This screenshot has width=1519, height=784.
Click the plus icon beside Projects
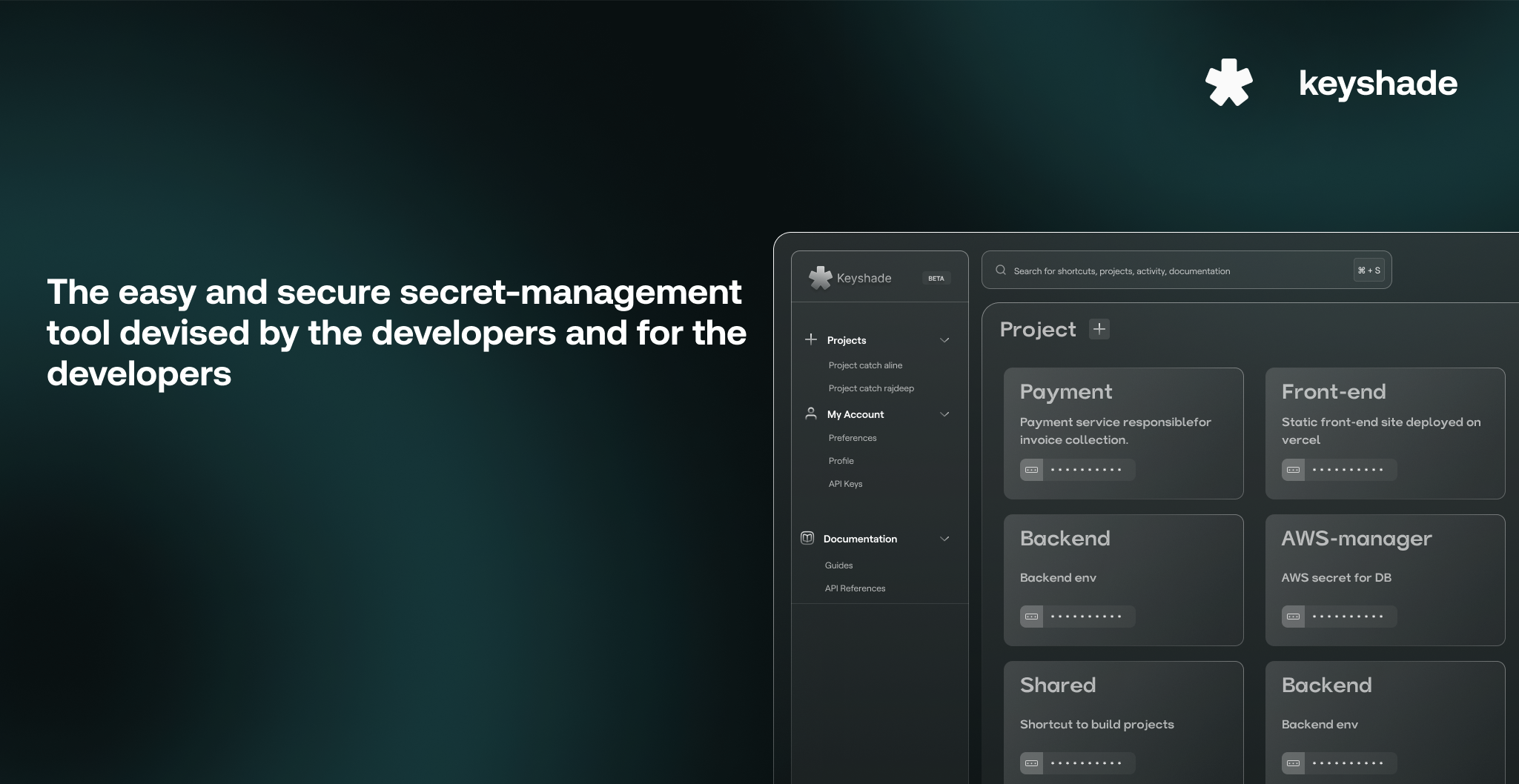point(811,339)
